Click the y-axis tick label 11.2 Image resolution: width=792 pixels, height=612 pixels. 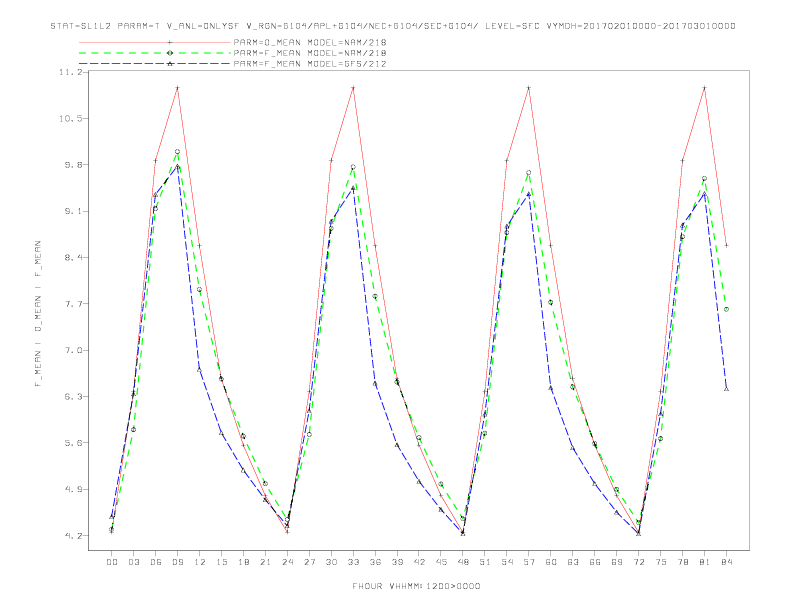point(70,72)
